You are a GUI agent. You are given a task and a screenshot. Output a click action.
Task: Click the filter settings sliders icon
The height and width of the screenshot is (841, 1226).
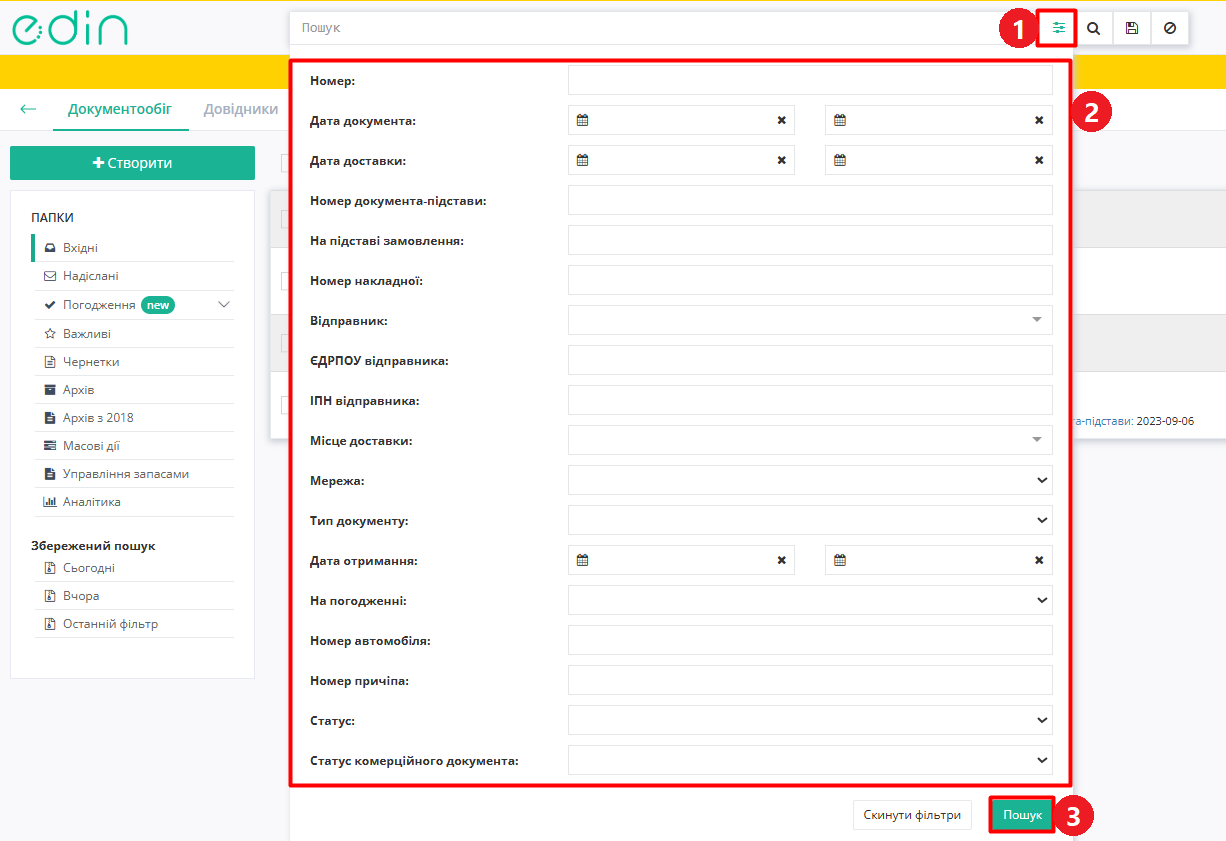(x=1057, y=29)
